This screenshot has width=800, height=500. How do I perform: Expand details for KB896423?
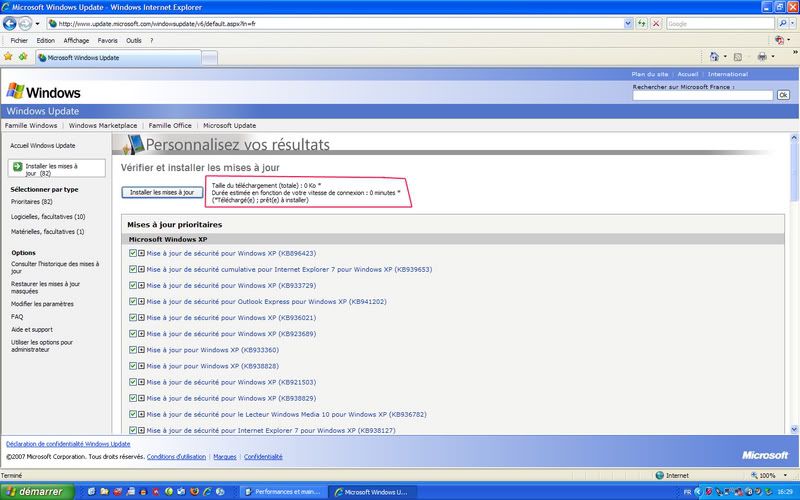(x=141, y=253)
